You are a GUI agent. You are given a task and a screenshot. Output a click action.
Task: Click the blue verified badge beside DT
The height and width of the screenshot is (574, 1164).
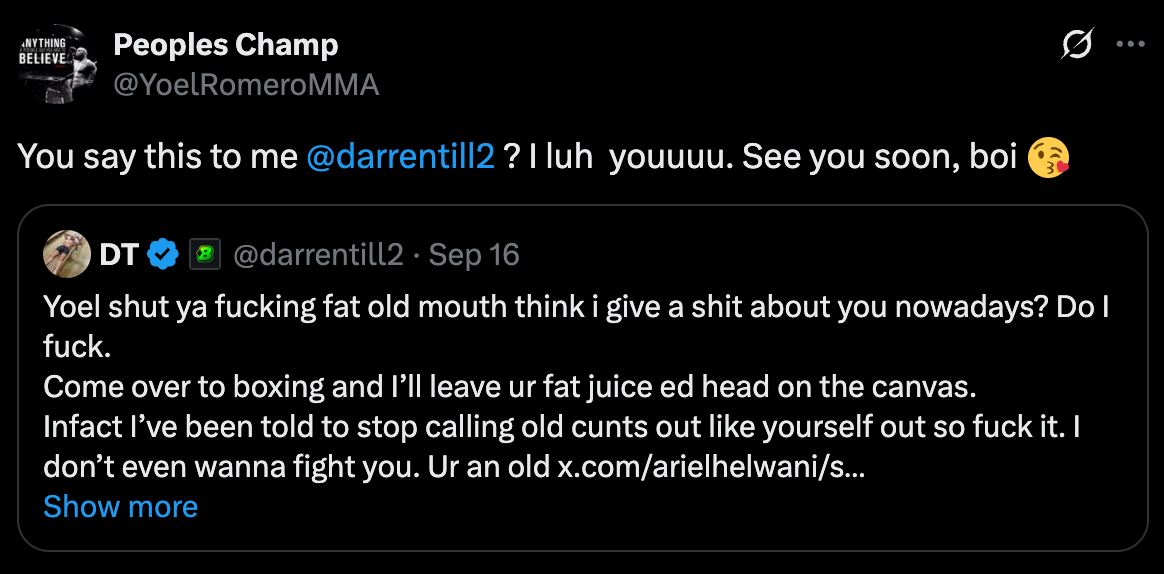(163, 255)
